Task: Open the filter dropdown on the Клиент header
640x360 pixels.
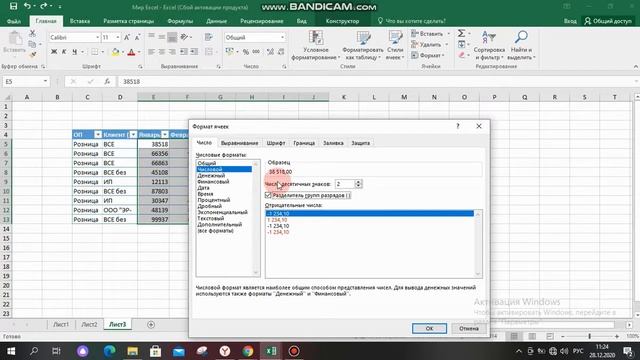Action: click(x=133, y=135)
